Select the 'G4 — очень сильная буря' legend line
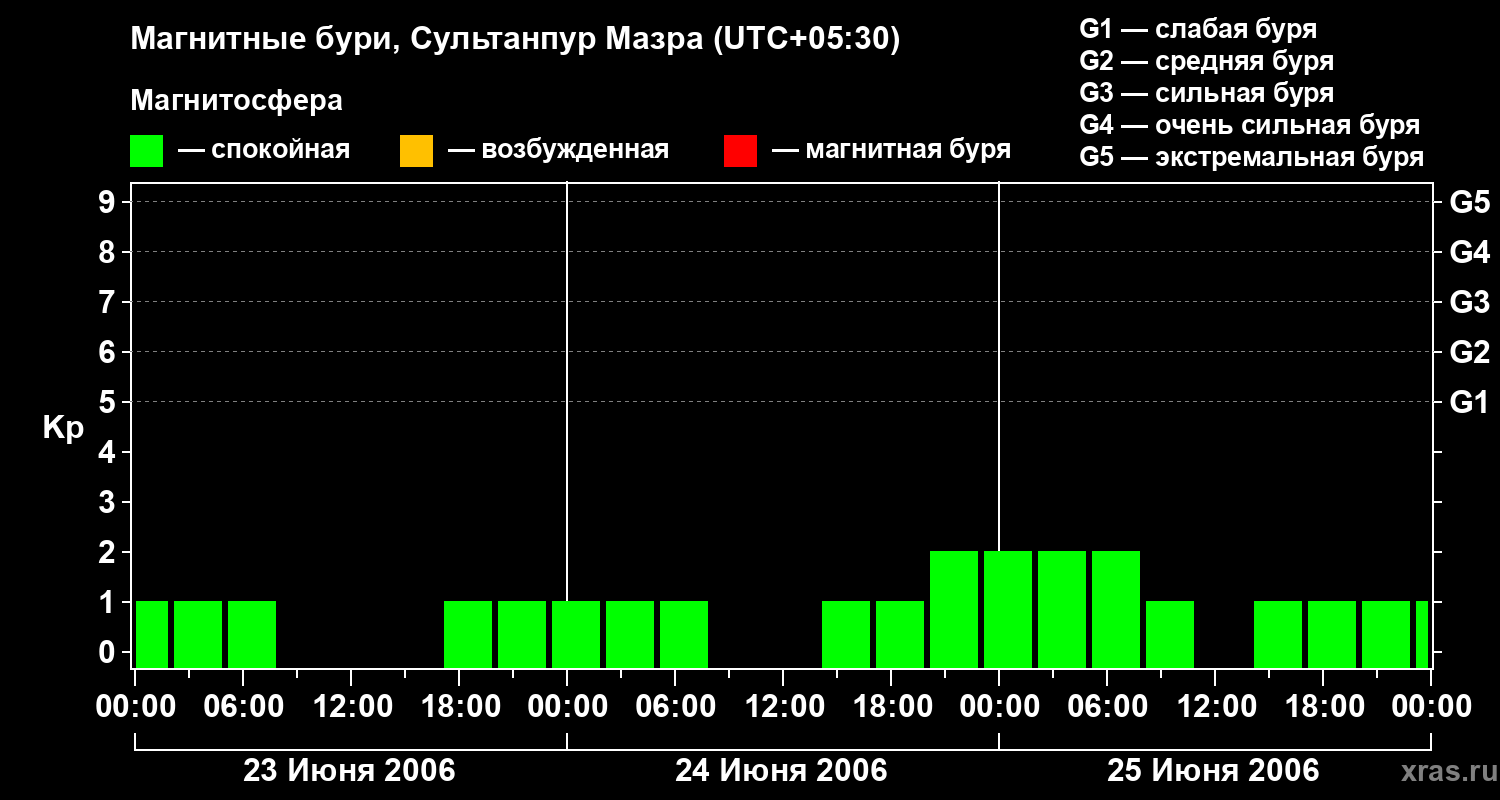This screenshot has height=800, width=1500. coord(1250,125)
